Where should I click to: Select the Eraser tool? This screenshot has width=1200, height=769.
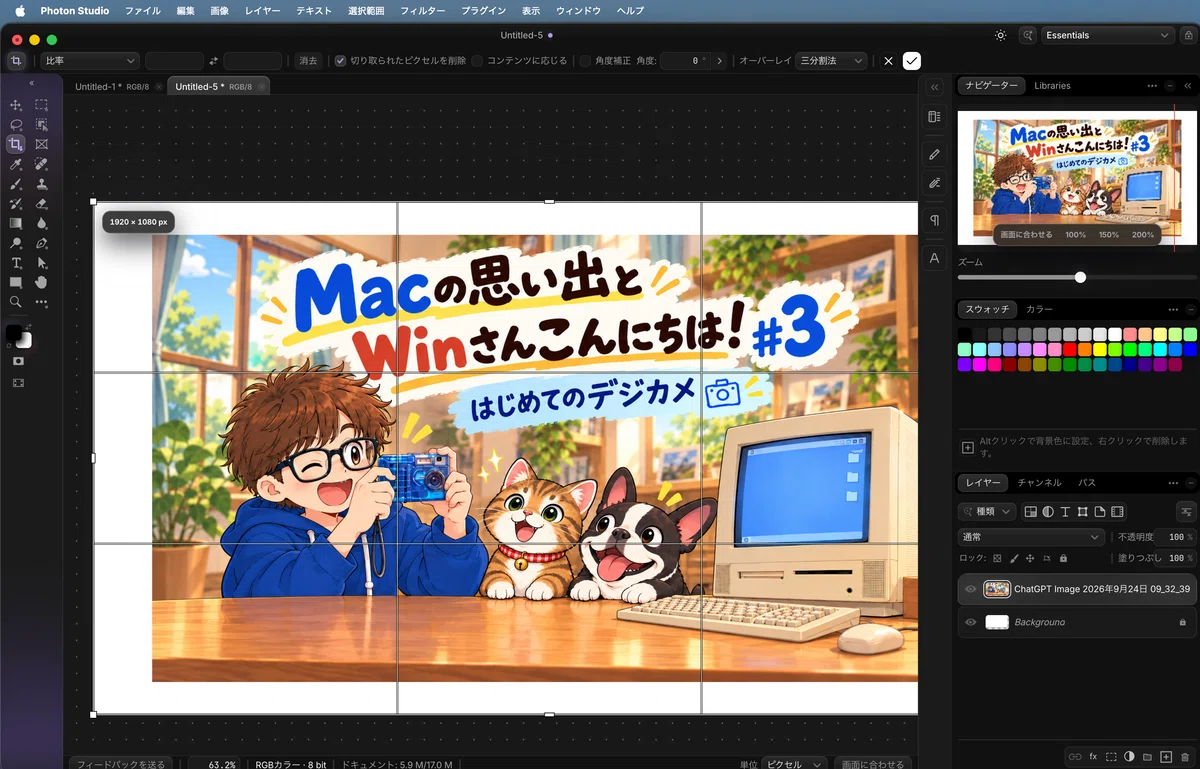[41, 204]
